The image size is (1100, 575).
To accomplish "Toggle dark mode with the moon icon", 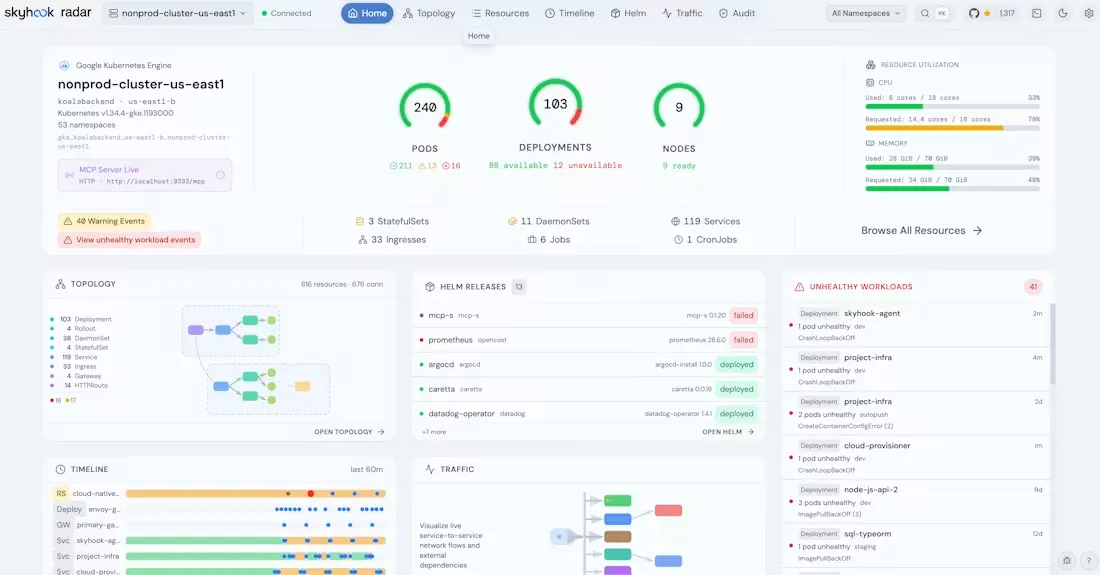I will tap(1063, 13).
